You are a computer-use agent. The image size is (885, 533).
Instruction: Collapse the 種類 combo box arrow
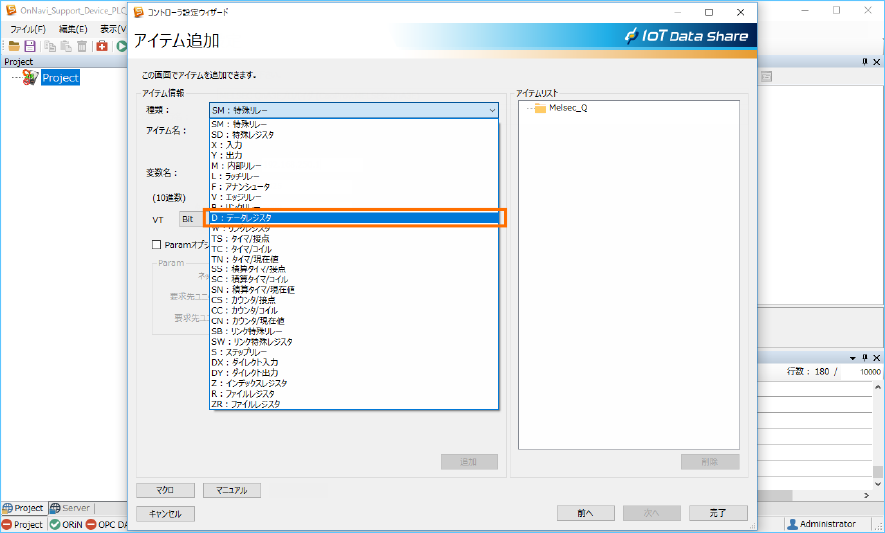click(x=491, y=110)
